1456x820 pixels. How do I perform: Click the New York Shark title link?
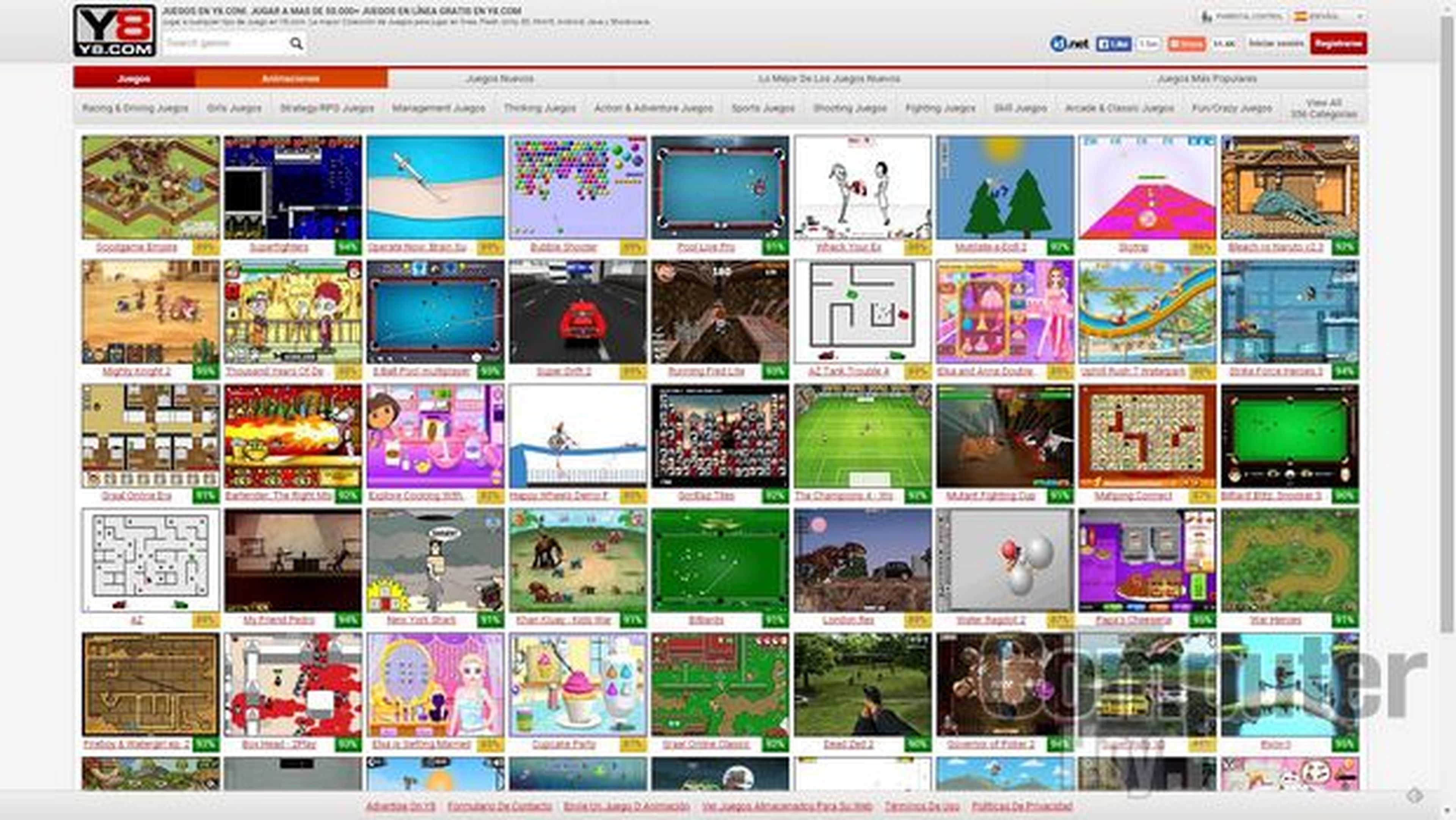(x=421, y=620)
